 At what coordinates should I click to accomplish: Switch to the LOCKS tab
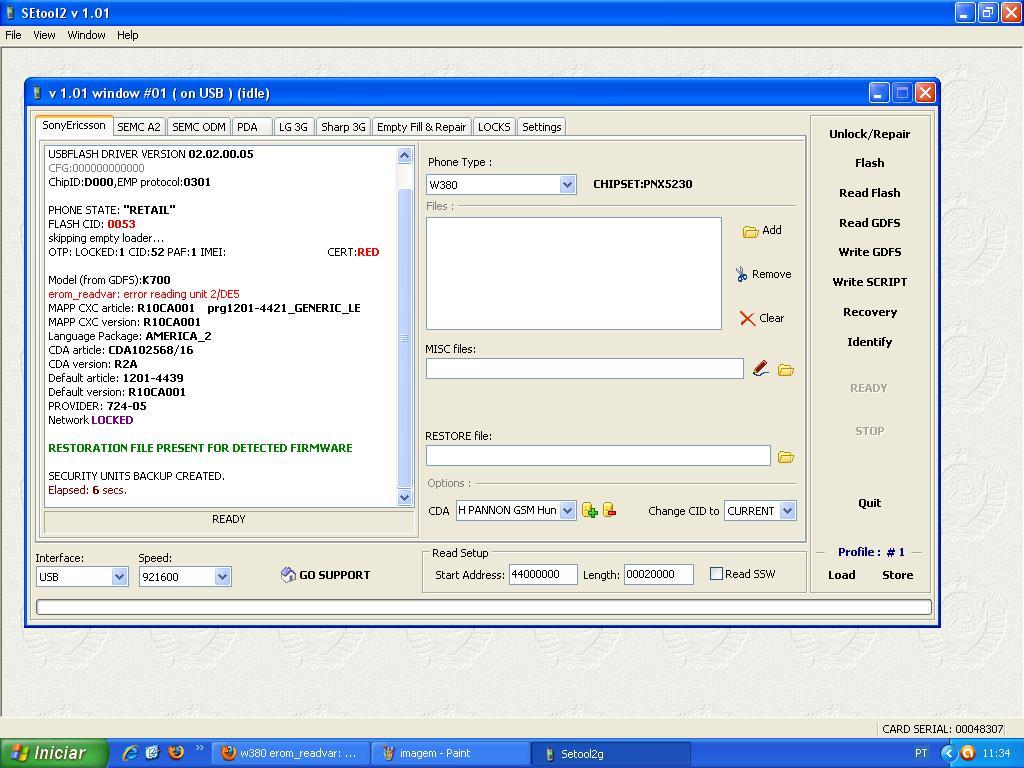click(x=494, y=127)
